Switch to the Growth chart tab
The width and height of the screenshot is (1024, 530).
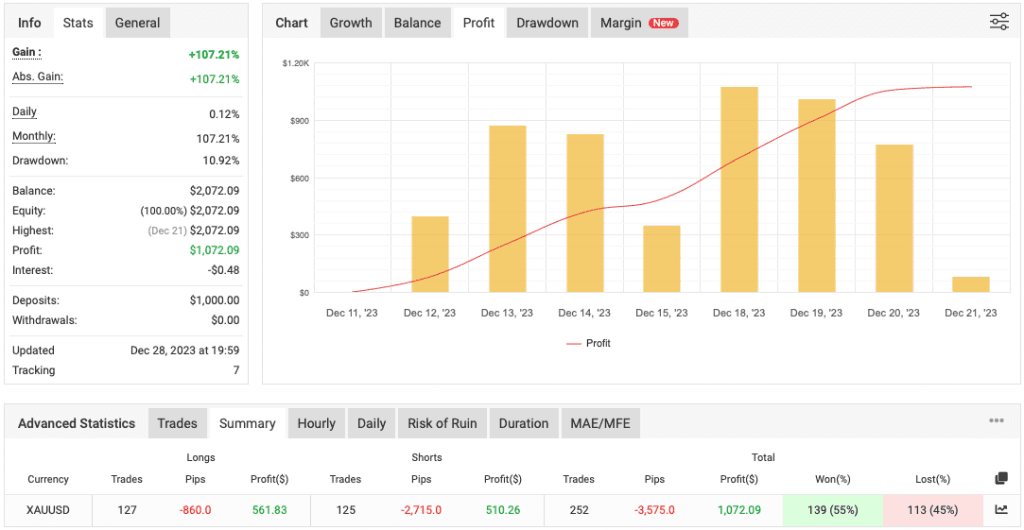pyautogui.click(x=351, y=23)
